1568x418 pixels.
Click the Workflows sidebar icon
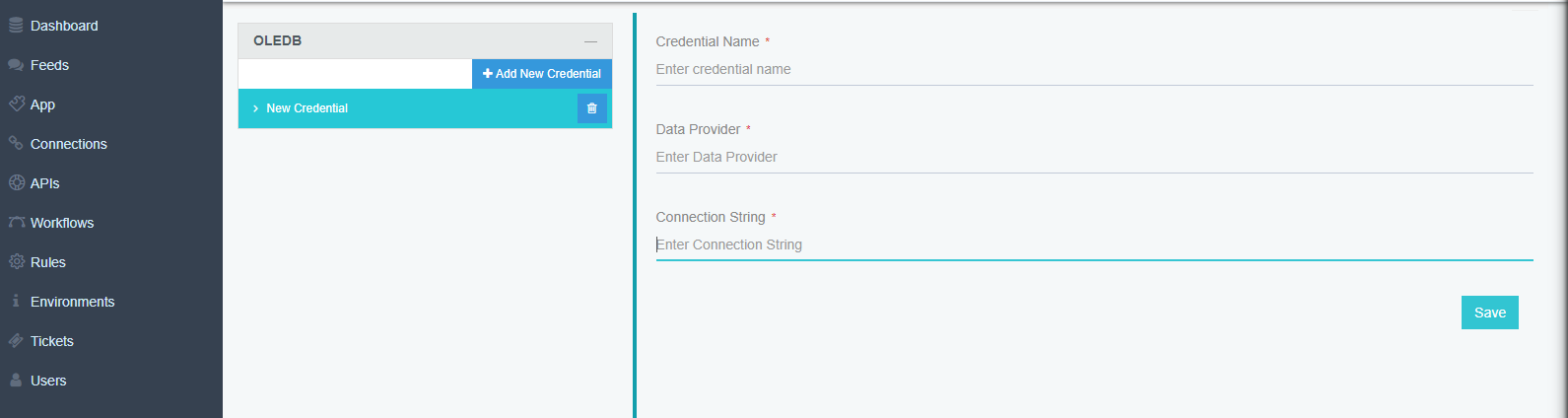click(x=16, y=223)
